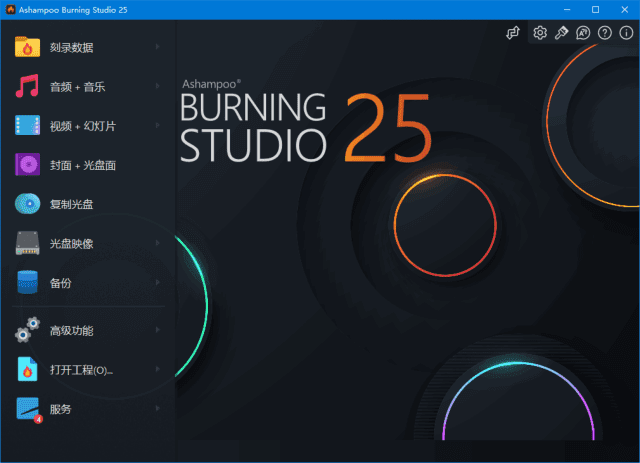640x463 pixels.
Task: Expand the 视频 + 幻灯片 submenu arrow
Action: [x=158, y=126]
